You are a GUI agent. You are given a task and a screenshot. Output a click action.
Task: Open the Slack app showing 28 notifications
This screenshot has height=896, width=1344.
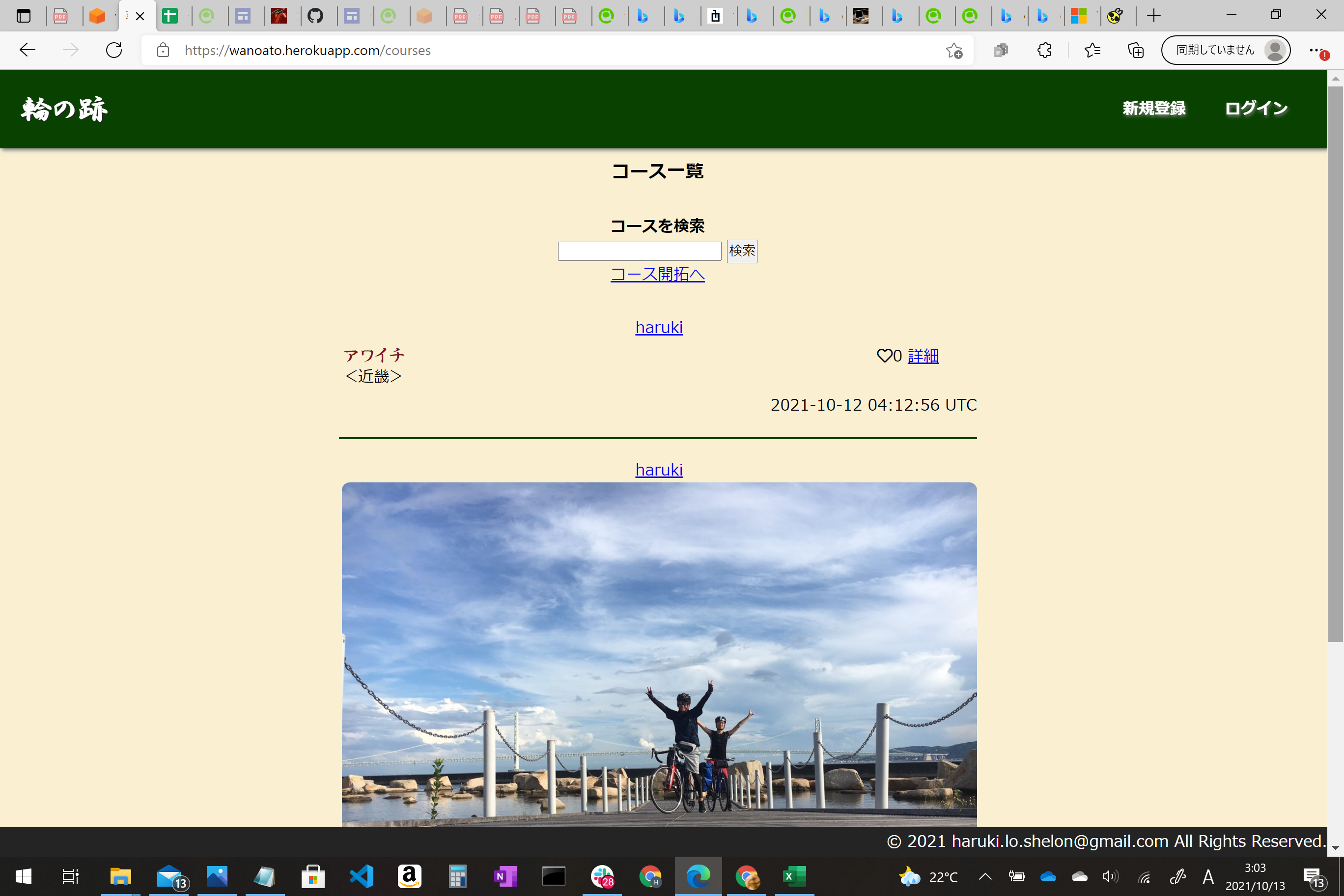pos(602,876)
